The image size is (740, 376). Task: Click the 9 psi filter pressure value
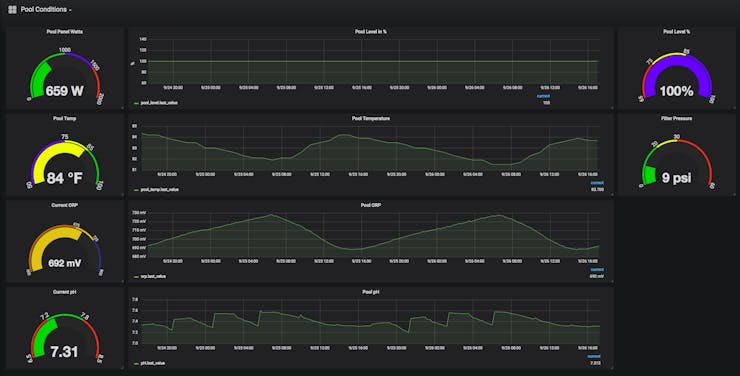(x=676, y=177)
